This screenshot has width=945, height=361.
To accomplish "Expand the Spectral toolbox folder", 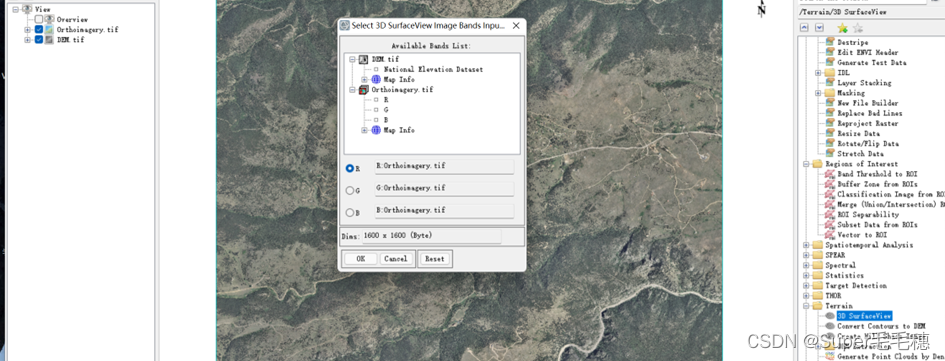I will pyautogui.click(x=806, y=265).
